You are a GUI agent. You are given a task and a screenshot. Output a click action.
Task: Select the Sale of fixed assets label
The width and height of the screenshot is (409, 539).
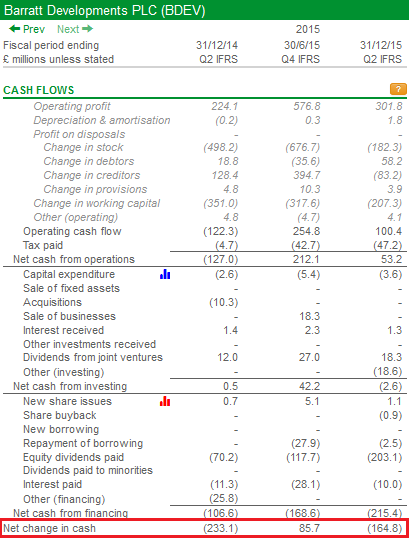tap(71, 288)
